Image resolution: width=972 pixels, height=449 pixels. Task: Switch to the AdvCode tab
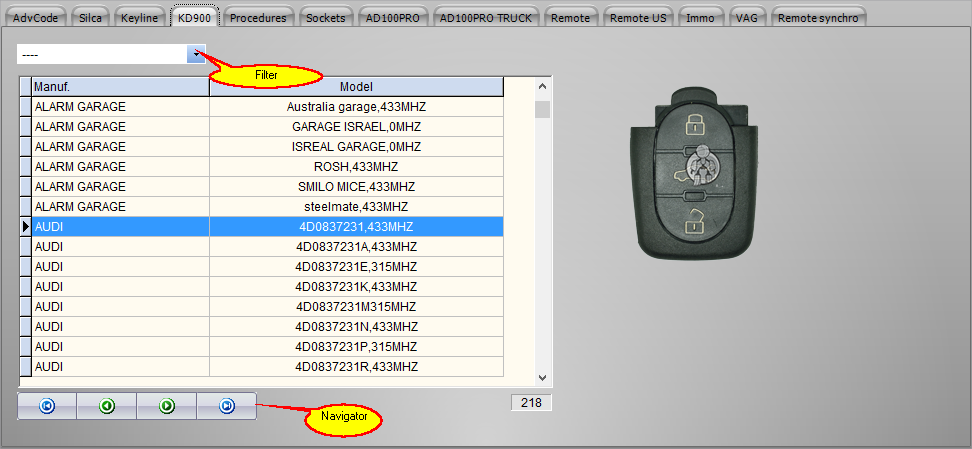coord(37,17)
